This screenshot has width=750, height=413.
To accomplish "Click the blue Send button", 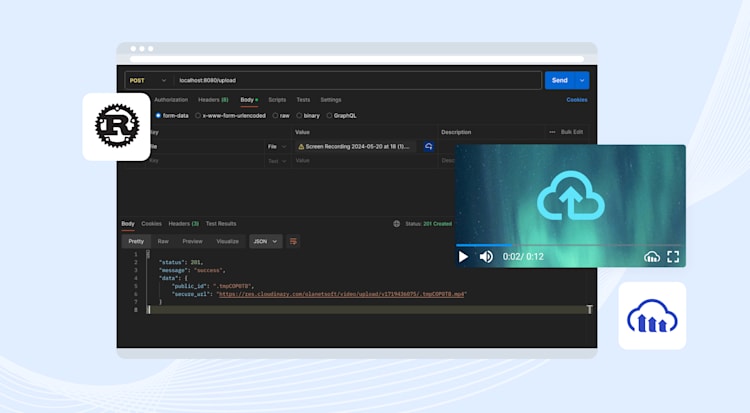I will [x=560, y=80].
